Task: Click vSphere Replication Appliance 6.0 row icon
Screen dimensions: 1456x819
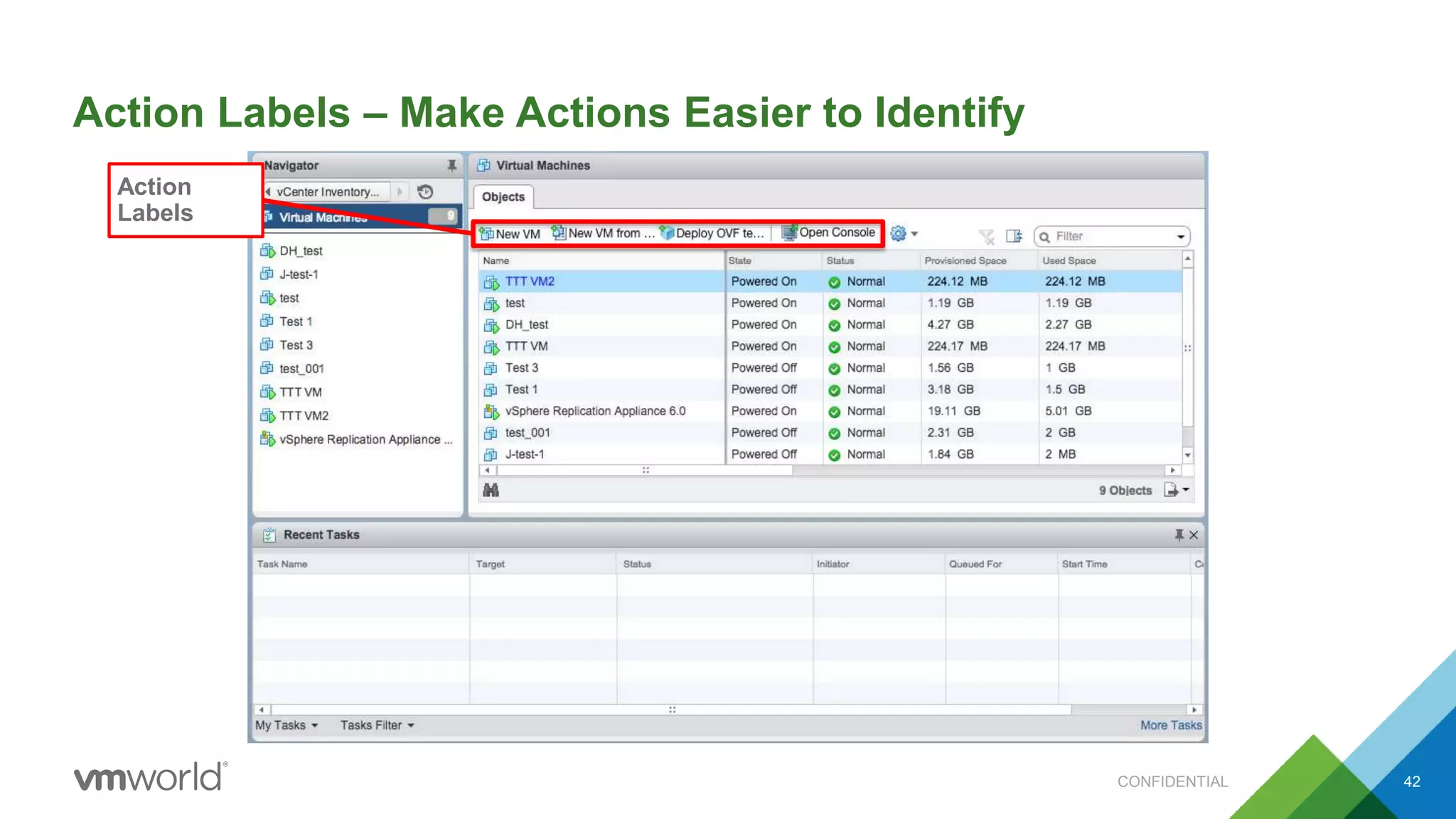Action: pos(491,411)
